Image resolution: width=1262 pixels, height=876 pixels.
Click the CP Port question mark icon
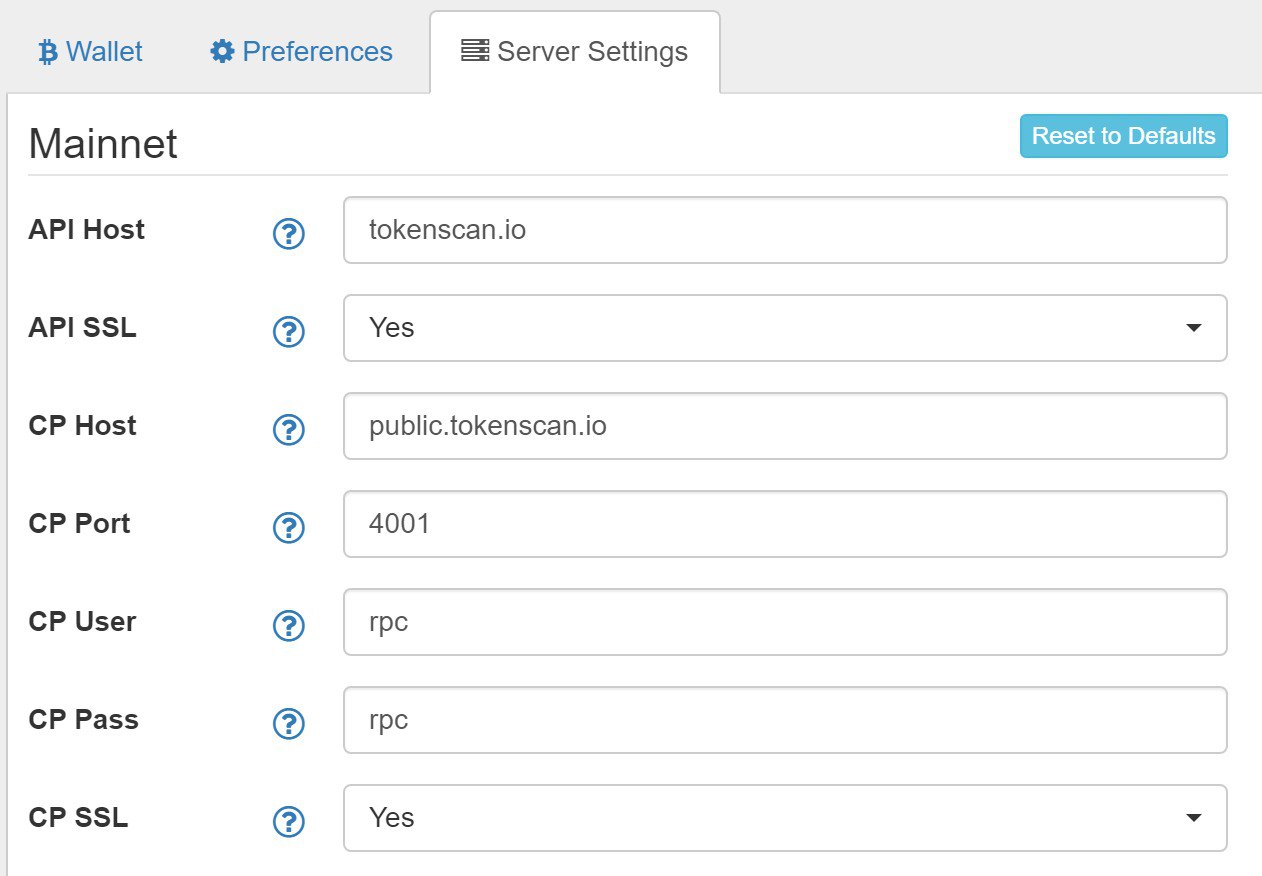click(289, 528)
